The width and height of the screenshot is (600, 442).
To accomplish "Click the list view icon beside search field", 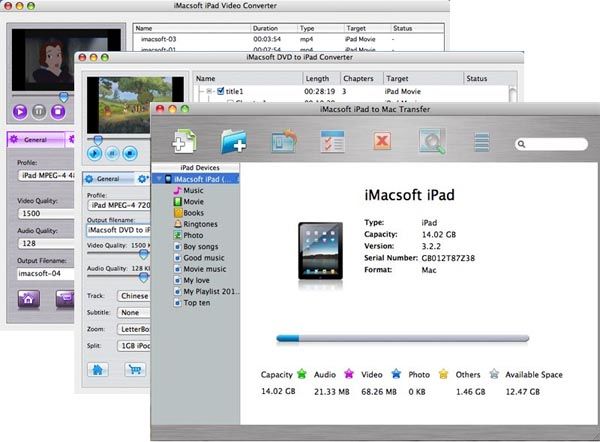I will tap(482, 142).
